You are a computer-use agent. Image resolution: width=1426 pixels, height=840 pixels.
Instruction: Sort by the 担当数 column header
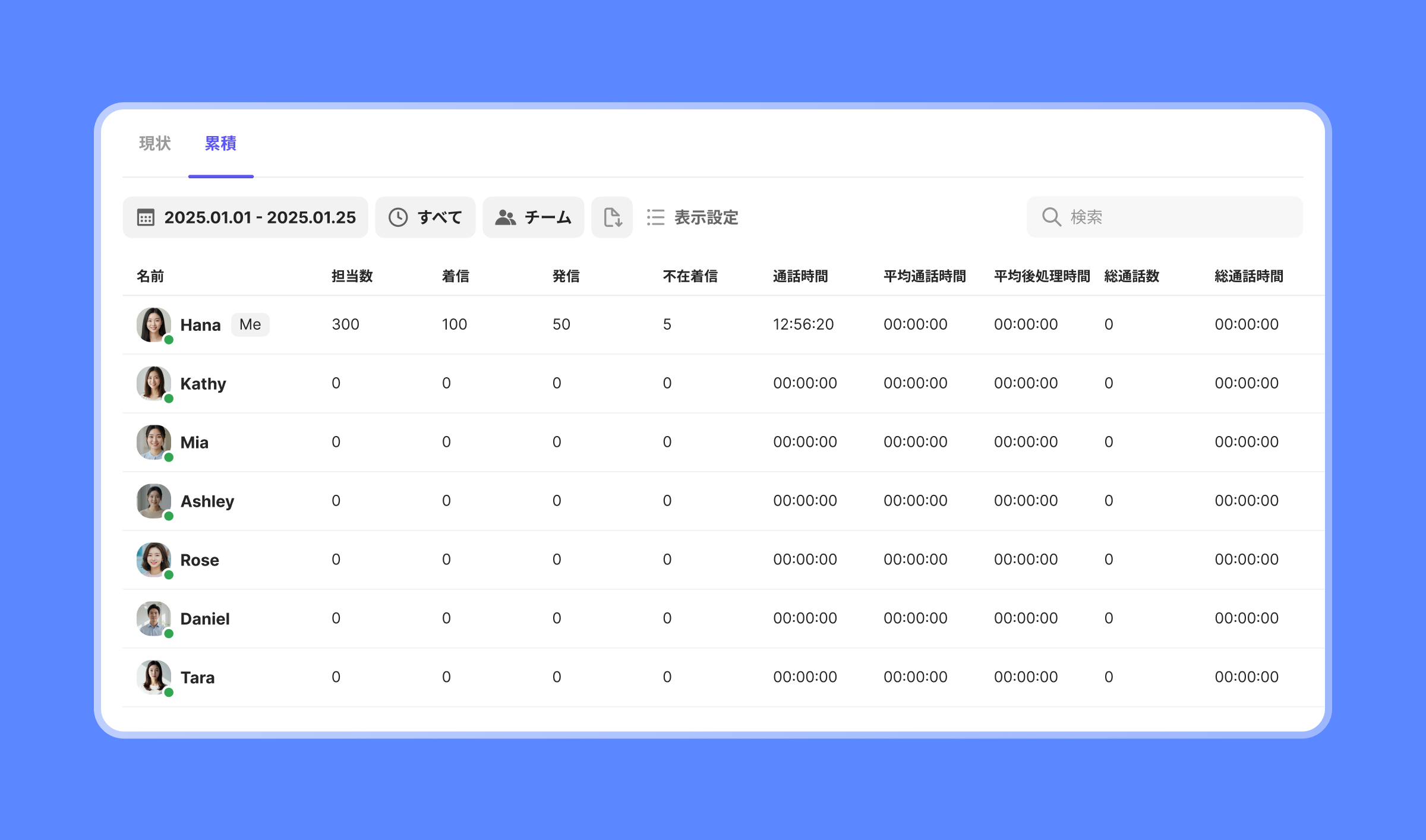352,276
